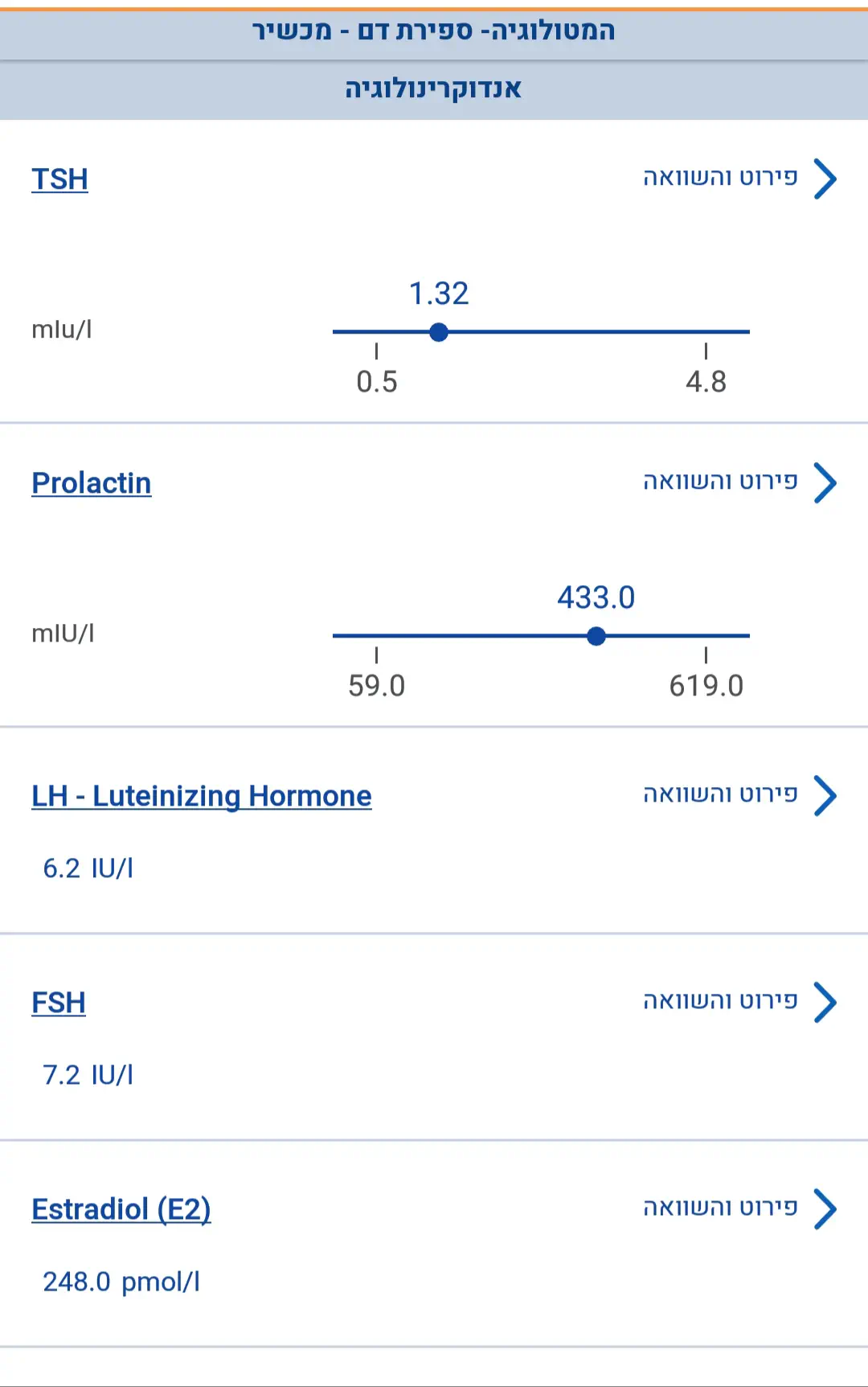The height and width of the screenshot is (1387, 868).
Task: Tap LH 'פירוט והשוואה' text
Action: 720,794
